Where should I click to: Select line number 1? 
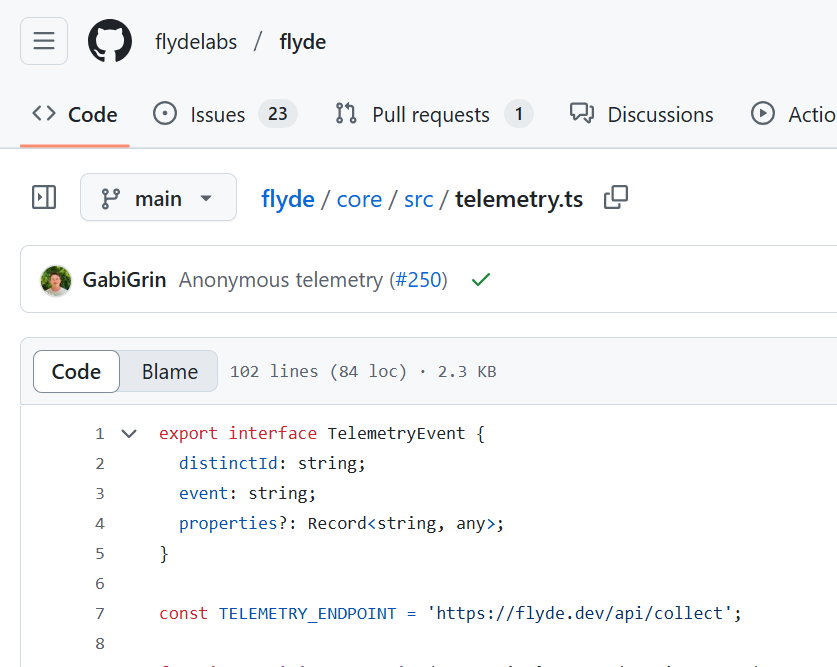[x=100, y=433]
